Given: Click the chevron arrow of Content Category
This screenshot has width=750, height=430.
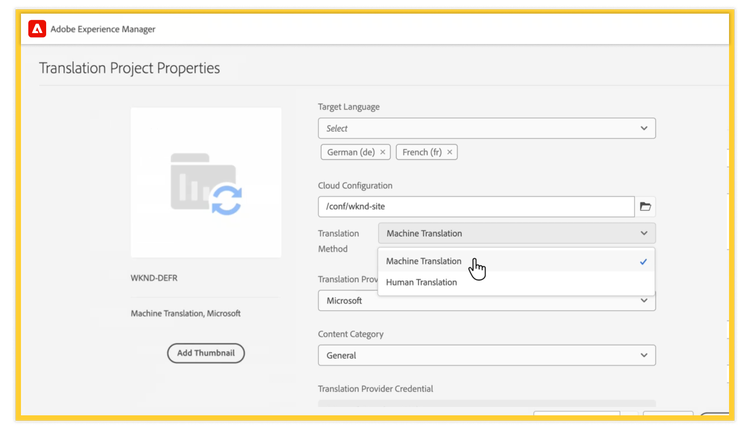Looking at the screenshot, I should (643, 355).
